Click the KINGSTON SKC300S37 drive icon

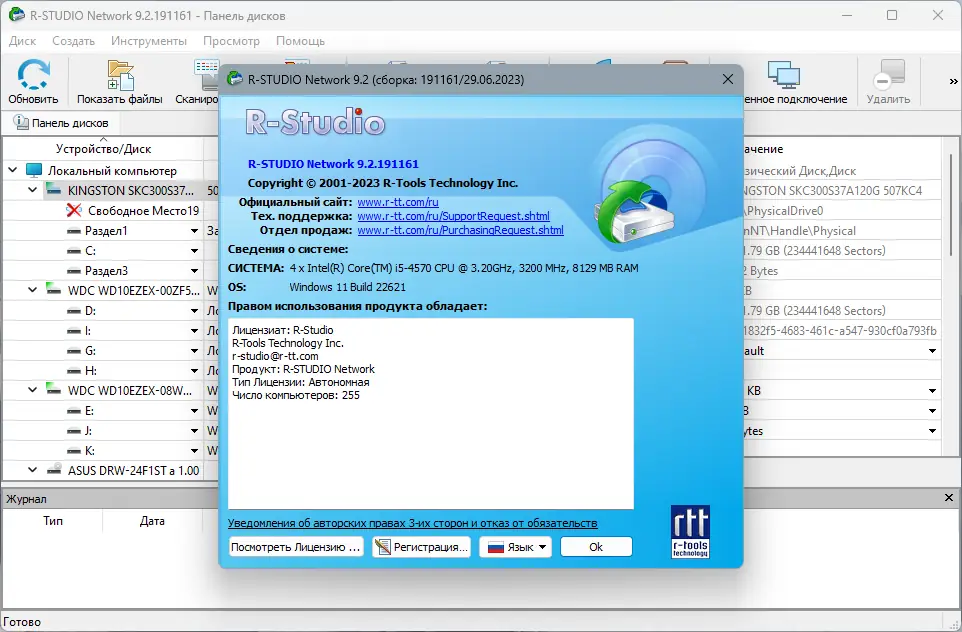[x=54, y=190]
